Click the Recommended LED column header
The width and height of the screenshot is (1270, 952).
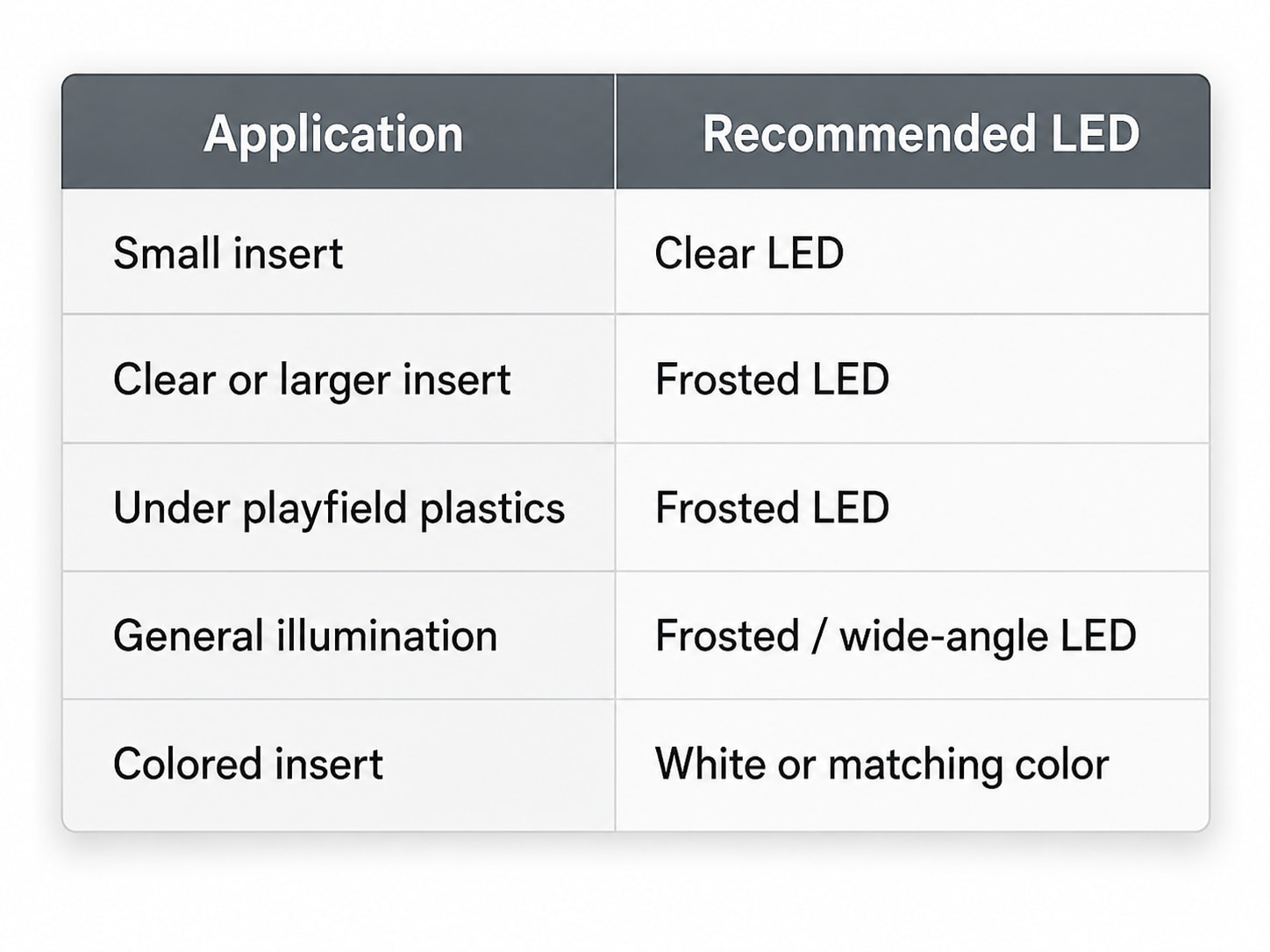(913, 132)
